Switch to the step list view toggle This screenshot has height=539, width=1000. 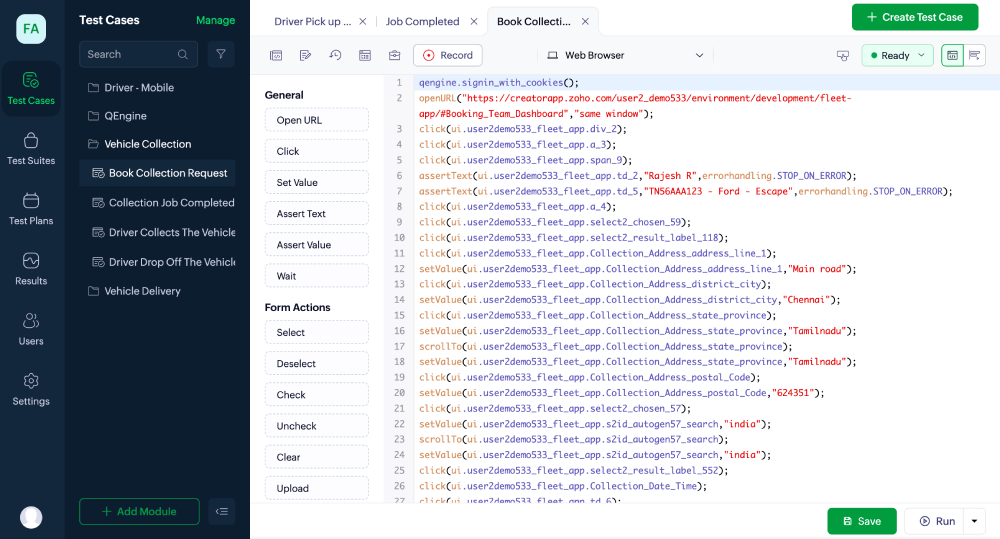(x=975, y=56)
